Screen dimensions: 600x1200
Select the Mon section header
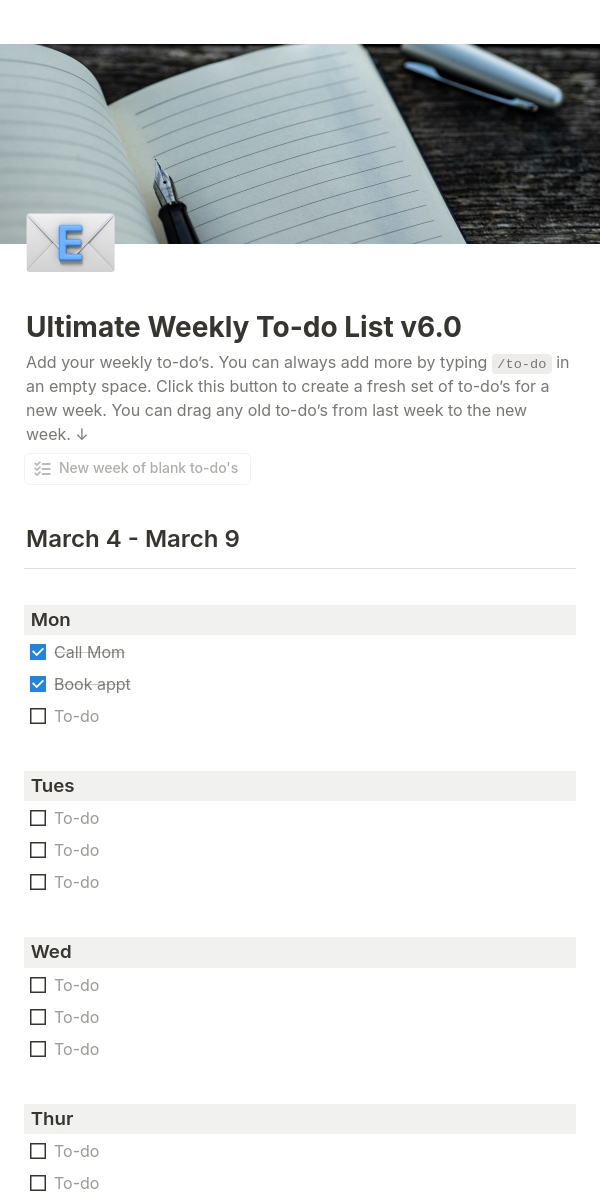pos(300,620)
